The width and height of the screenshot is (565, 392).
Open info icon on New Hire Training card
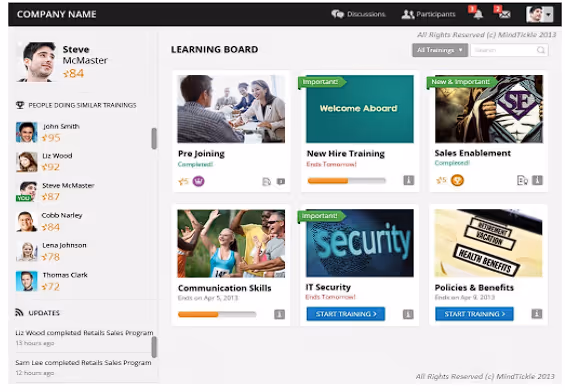[x=409, y=180]
